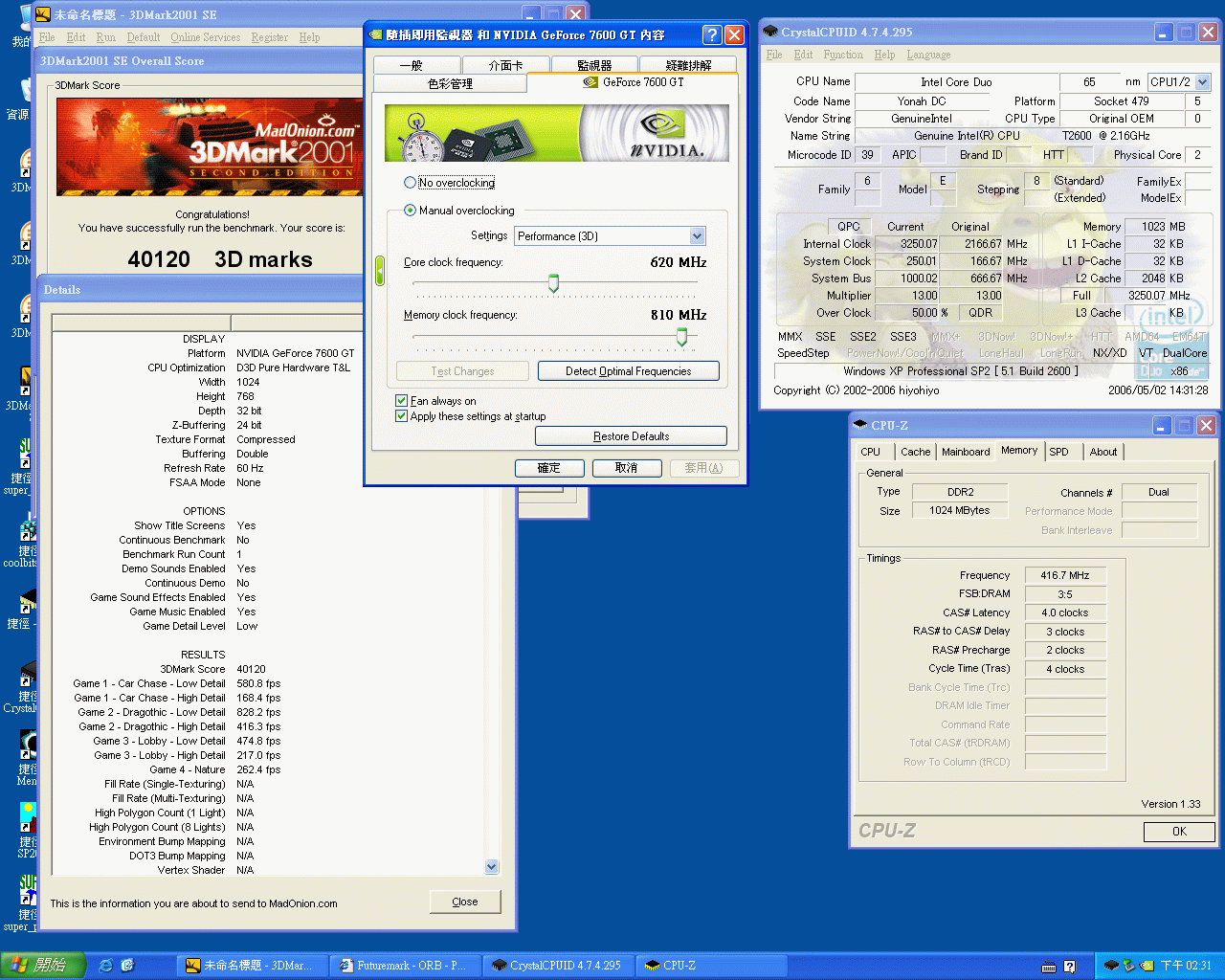The image size is (1225, 980).
Task: Click the CrystalCPUID title bar chip icon
Action: tap(770, 32)
